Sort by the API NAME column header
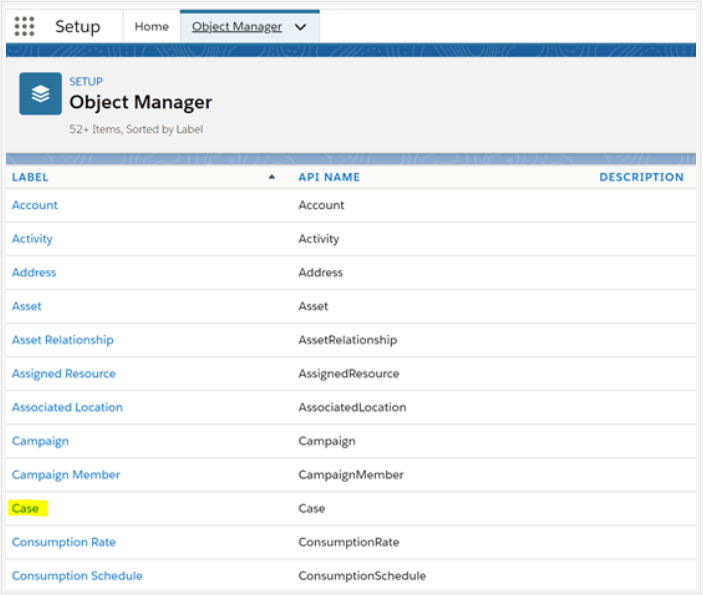The image size is (703, 595). click(x=329, y=177)
